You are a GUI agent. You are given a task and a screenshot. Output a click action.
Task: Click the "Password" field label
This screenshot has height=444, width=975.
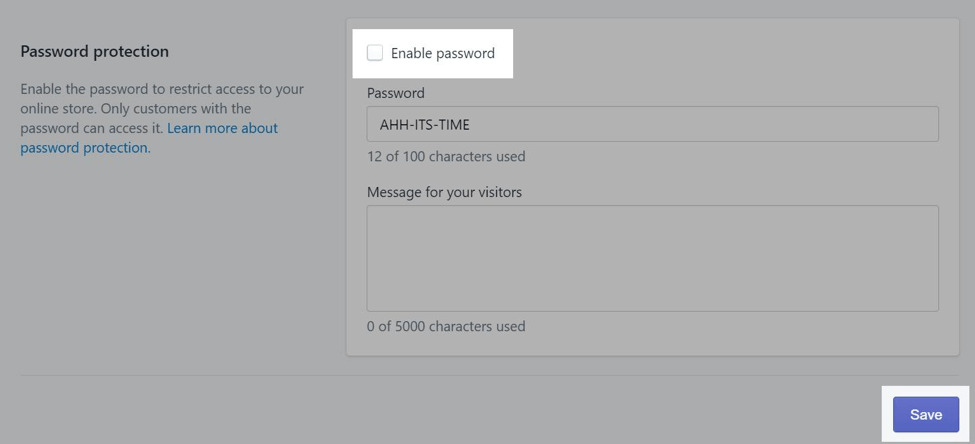396,93
